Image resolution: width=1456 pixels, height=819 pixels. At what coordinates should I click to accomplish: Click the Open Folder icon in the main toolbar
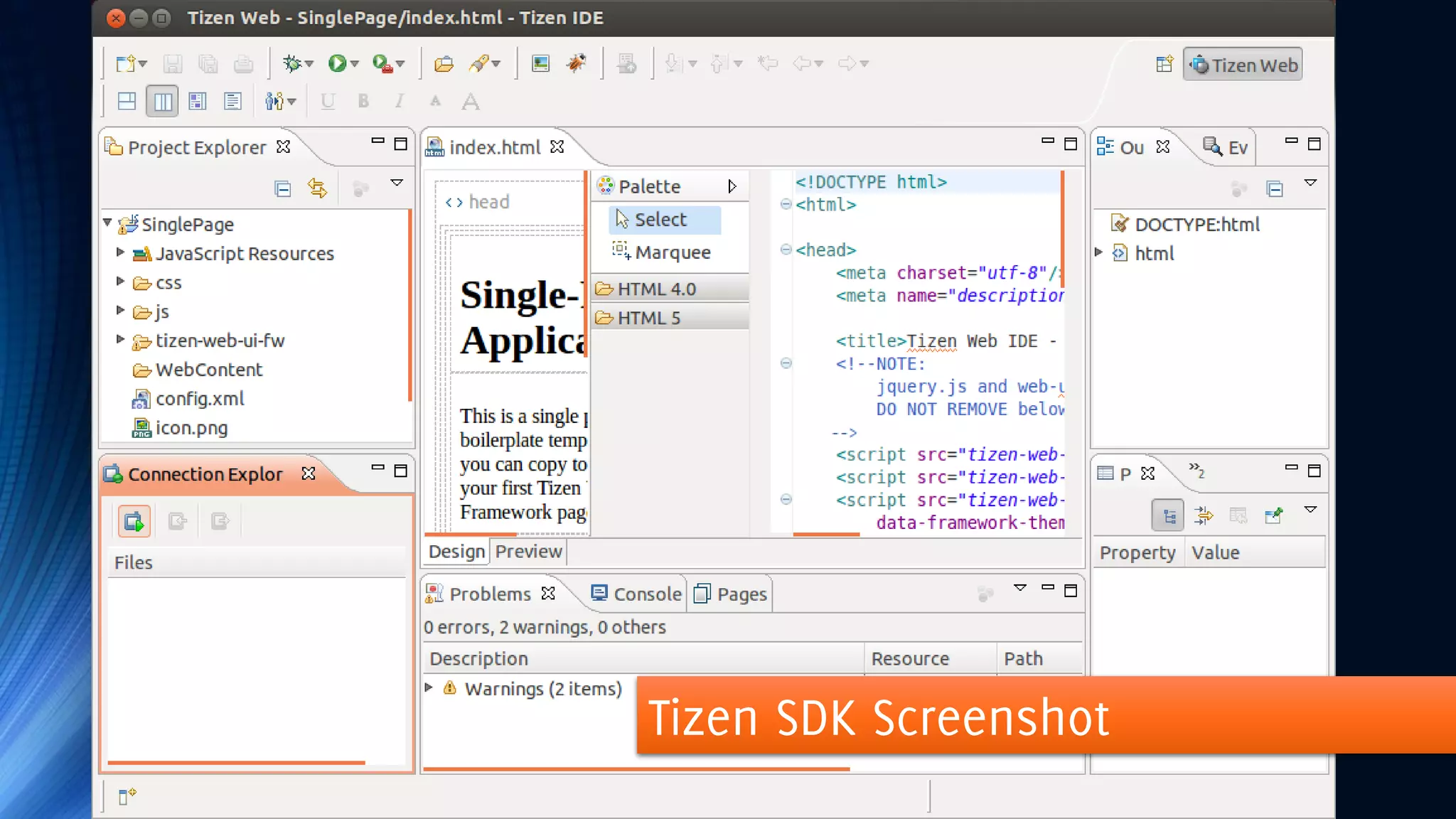tap(444, 64)
